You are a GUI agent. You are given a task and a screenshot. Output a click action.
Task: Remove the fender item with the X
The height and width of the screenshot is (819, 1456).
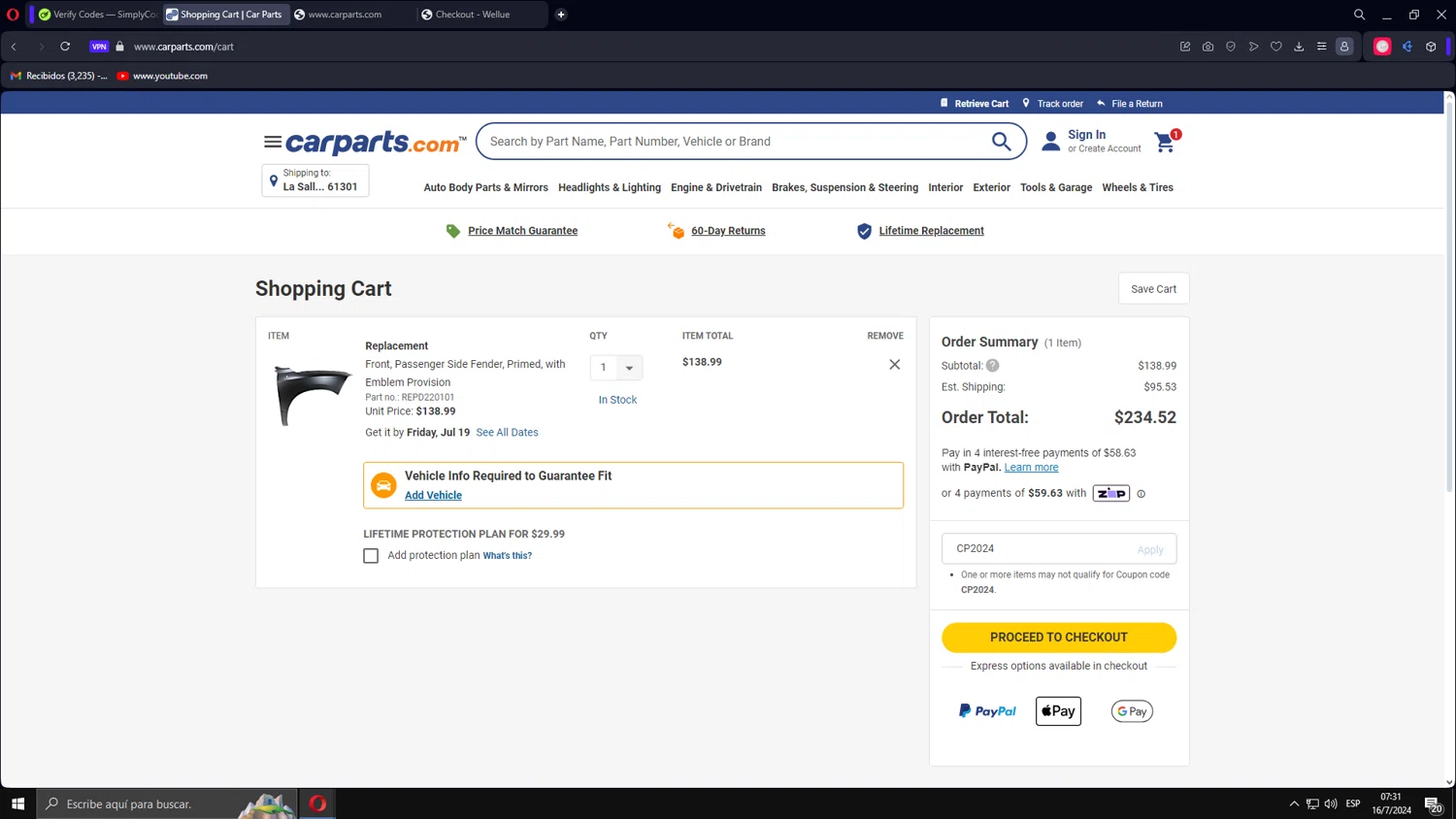click(894, 365)
